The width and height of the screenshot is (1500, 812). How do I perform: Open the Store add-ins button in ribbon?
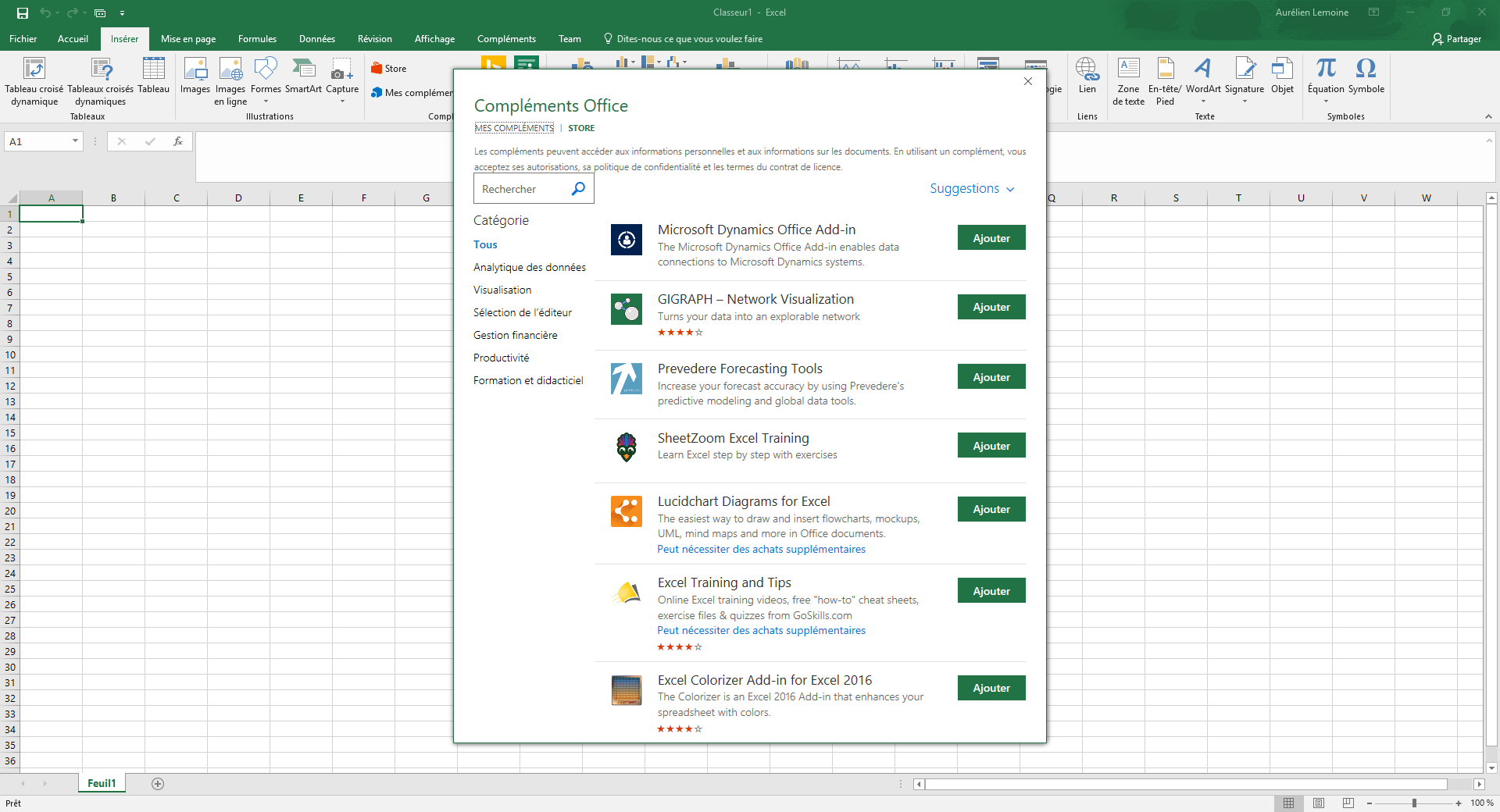pyautogui.click(x=389, y=69)
